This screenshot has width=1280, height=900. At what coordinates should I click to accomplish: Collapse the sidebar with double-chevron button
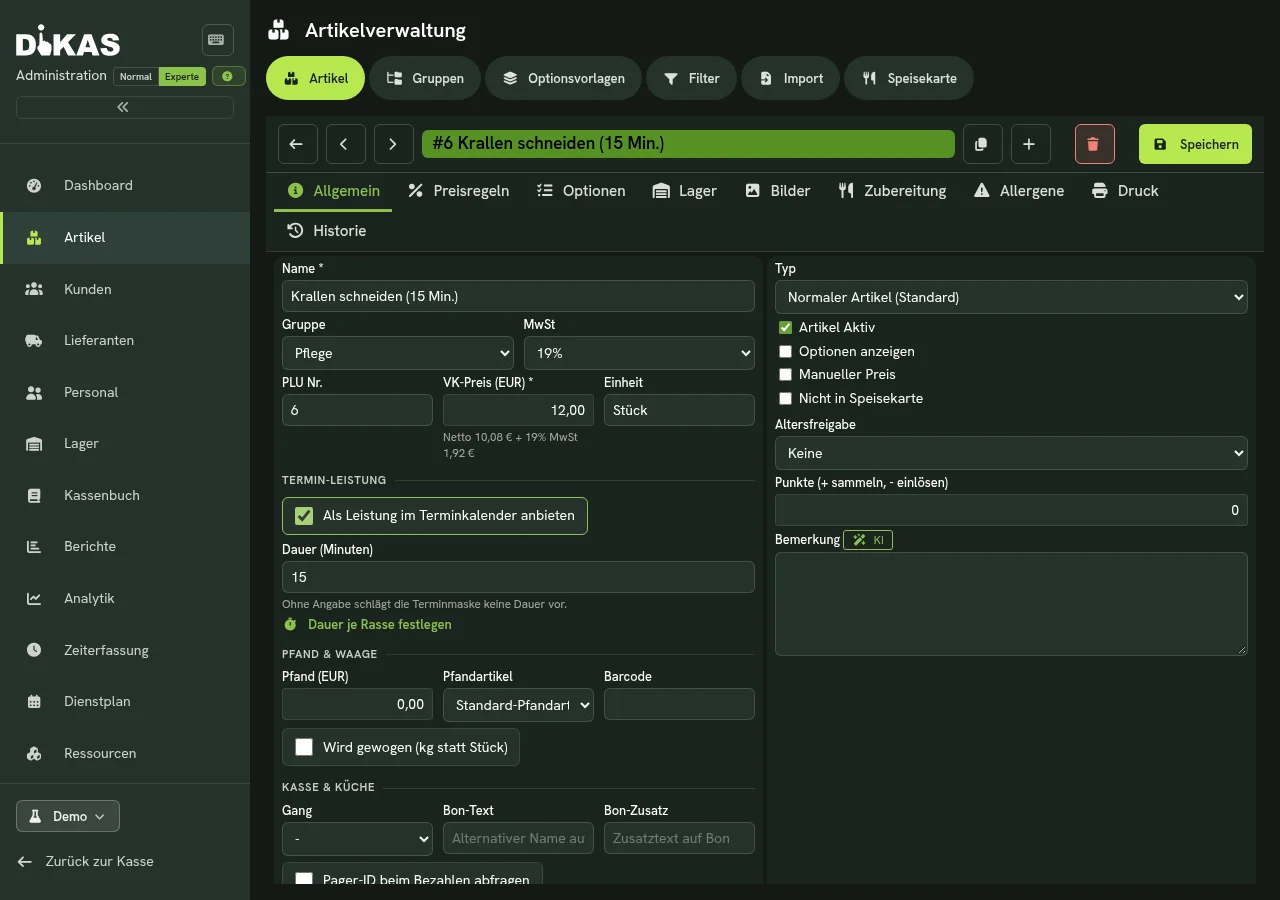125,107
